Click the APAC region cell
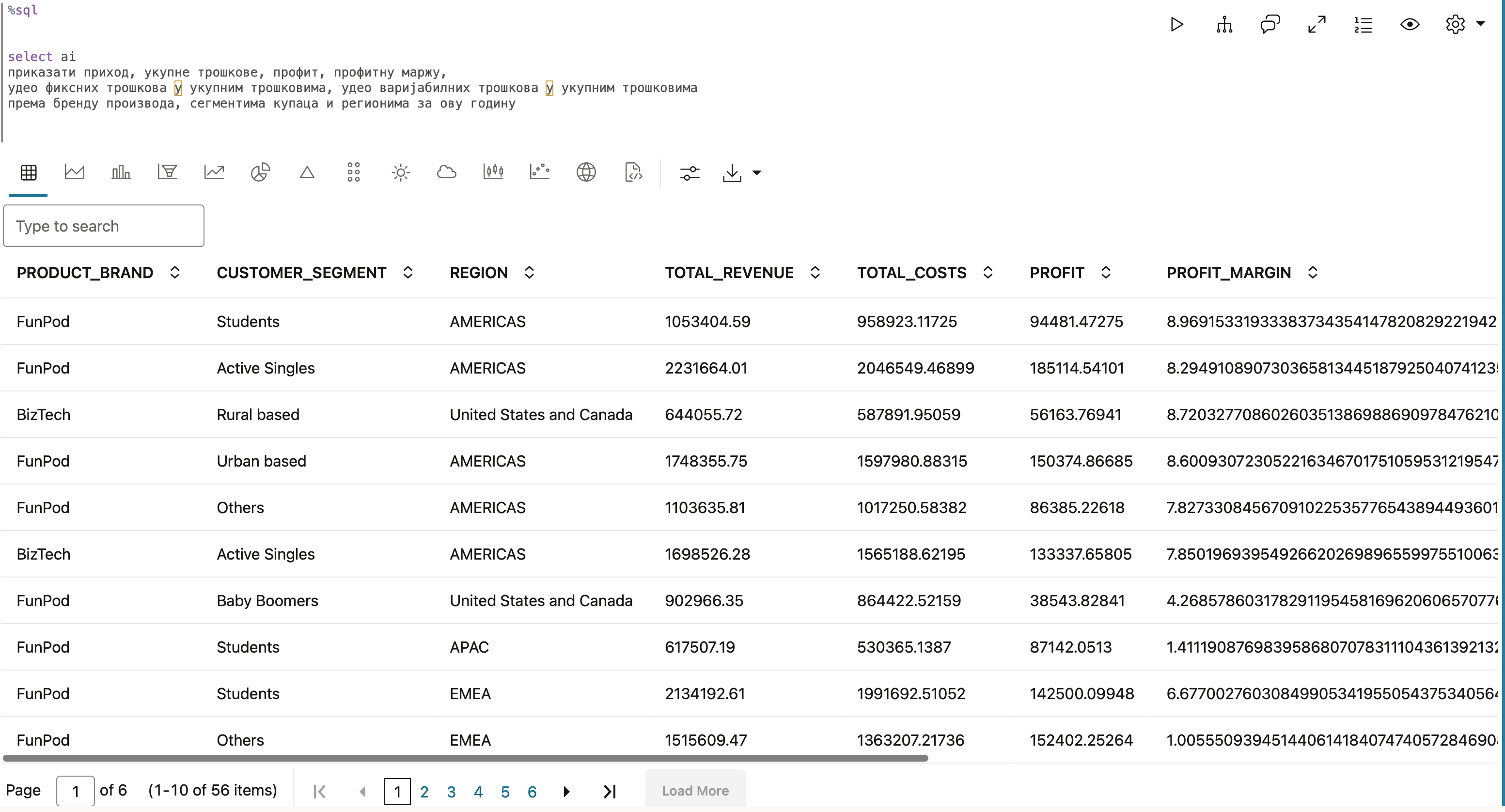This screenshot has width=1505, height=812. point(469,647)
